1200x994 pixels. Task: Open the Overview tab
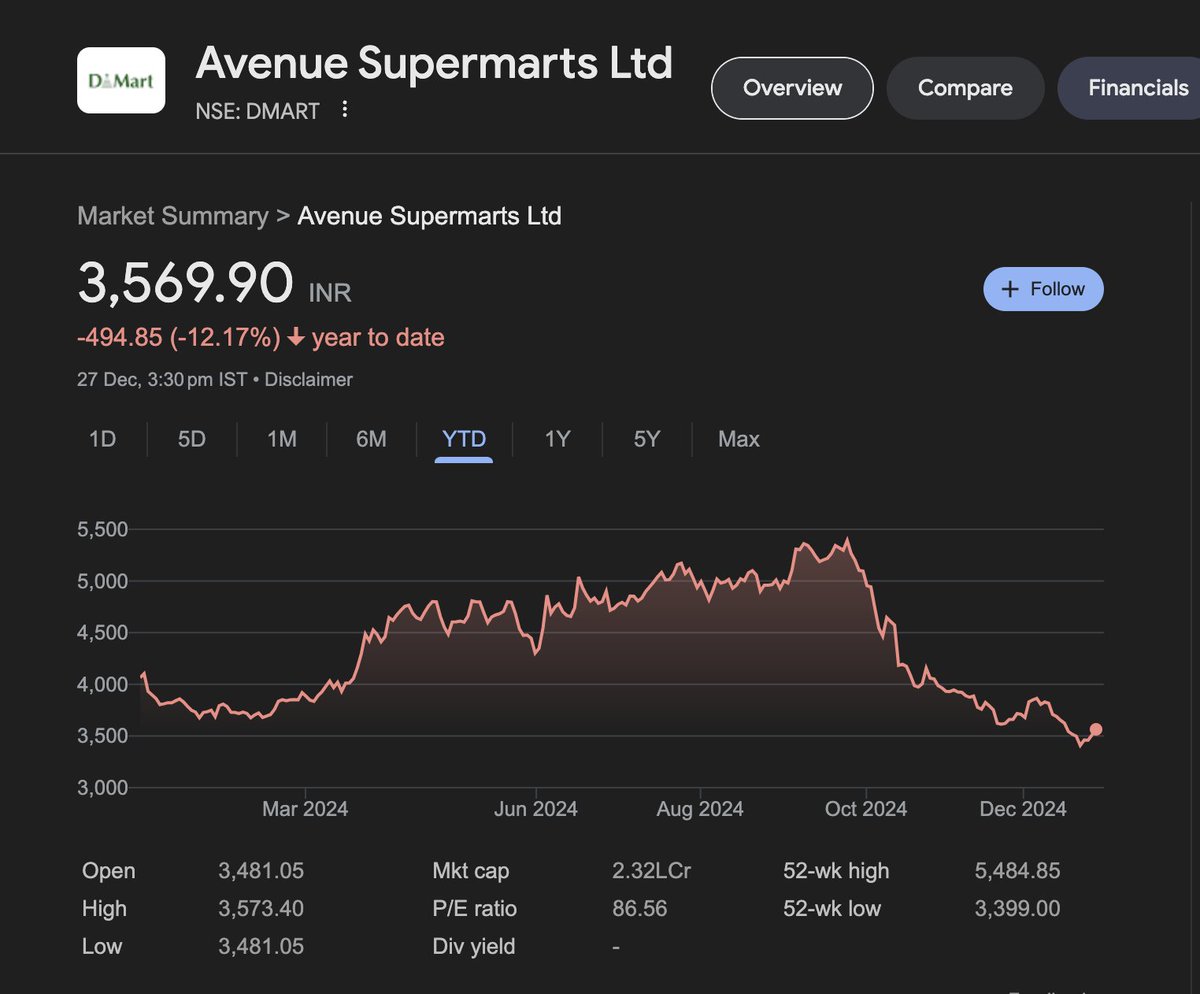coord(792,88)
